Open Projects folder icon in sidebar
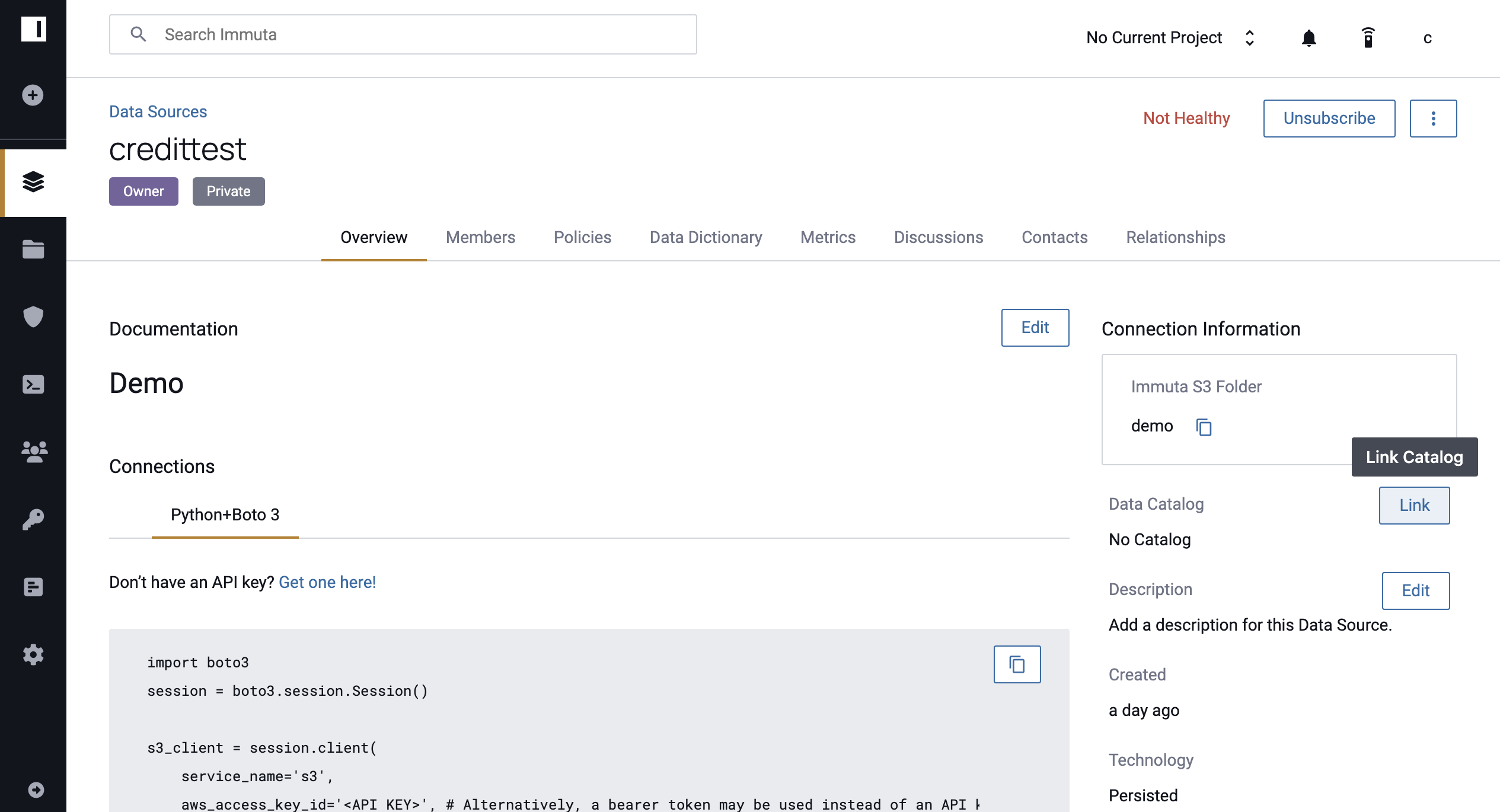The height and width of the screenshot is (812, 1500). click(33, 250)
